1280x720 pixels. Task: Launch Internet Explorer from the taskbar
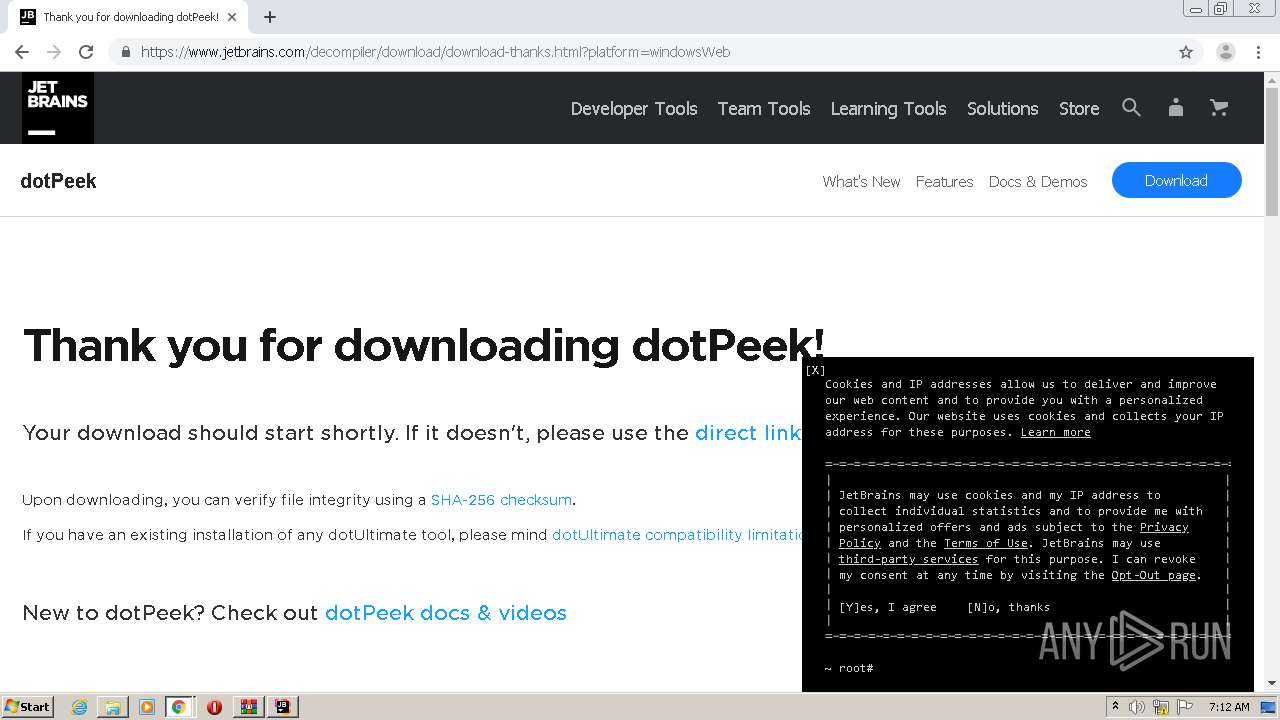click(x=79, y=707)
